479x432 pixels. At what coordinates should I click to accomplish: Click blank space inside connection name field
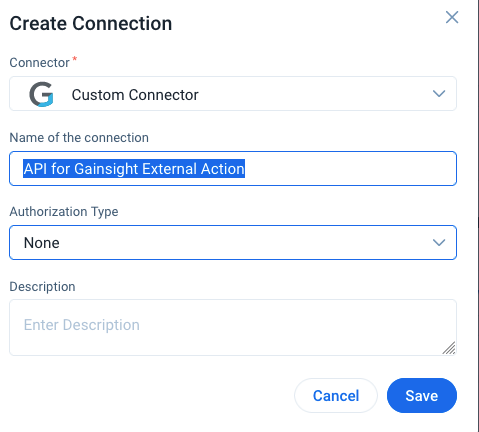[350, 169]
